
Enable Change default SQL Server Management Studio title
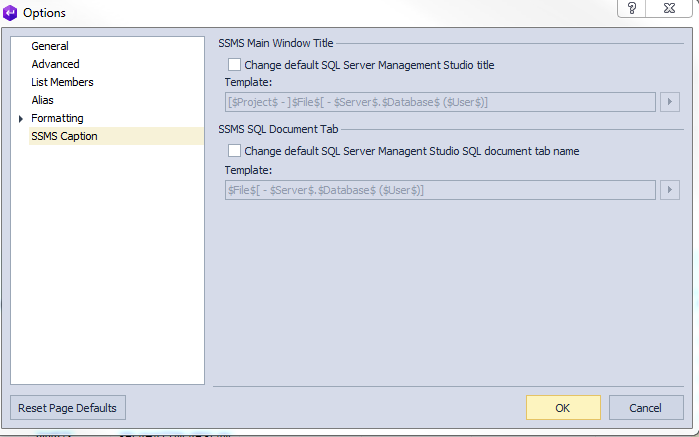234,65
